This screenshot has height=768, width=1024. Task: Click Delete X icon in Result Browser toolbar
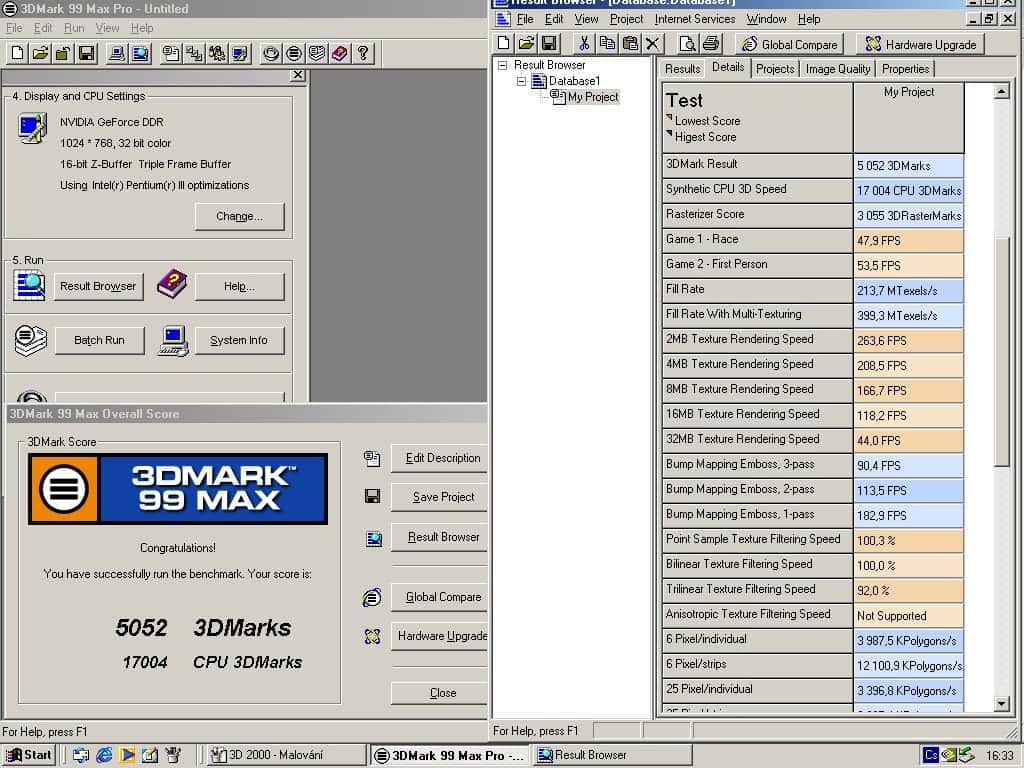[x=652, y=44]
